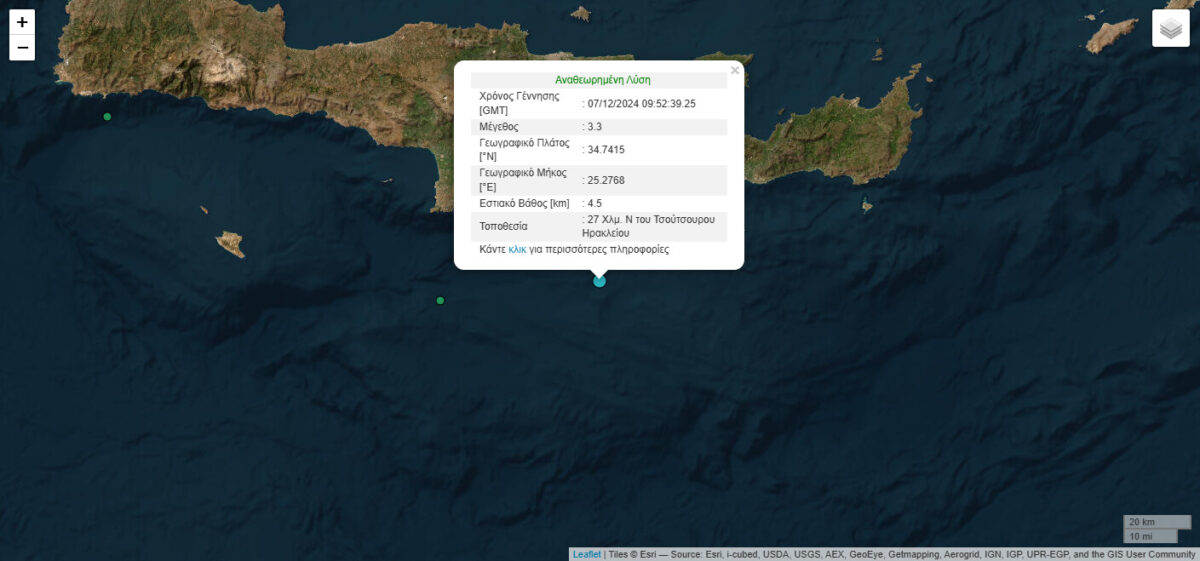Click the magnitude value 3.3
Image resolution: width=1200 pixels, height=561 pixels.
pos(594,127)
